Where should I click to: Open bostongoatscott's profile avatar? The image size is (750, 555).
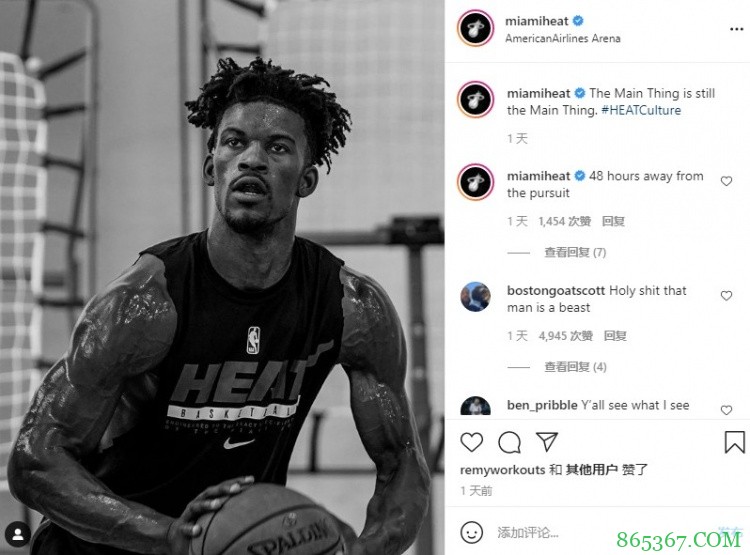pos(475,297)
